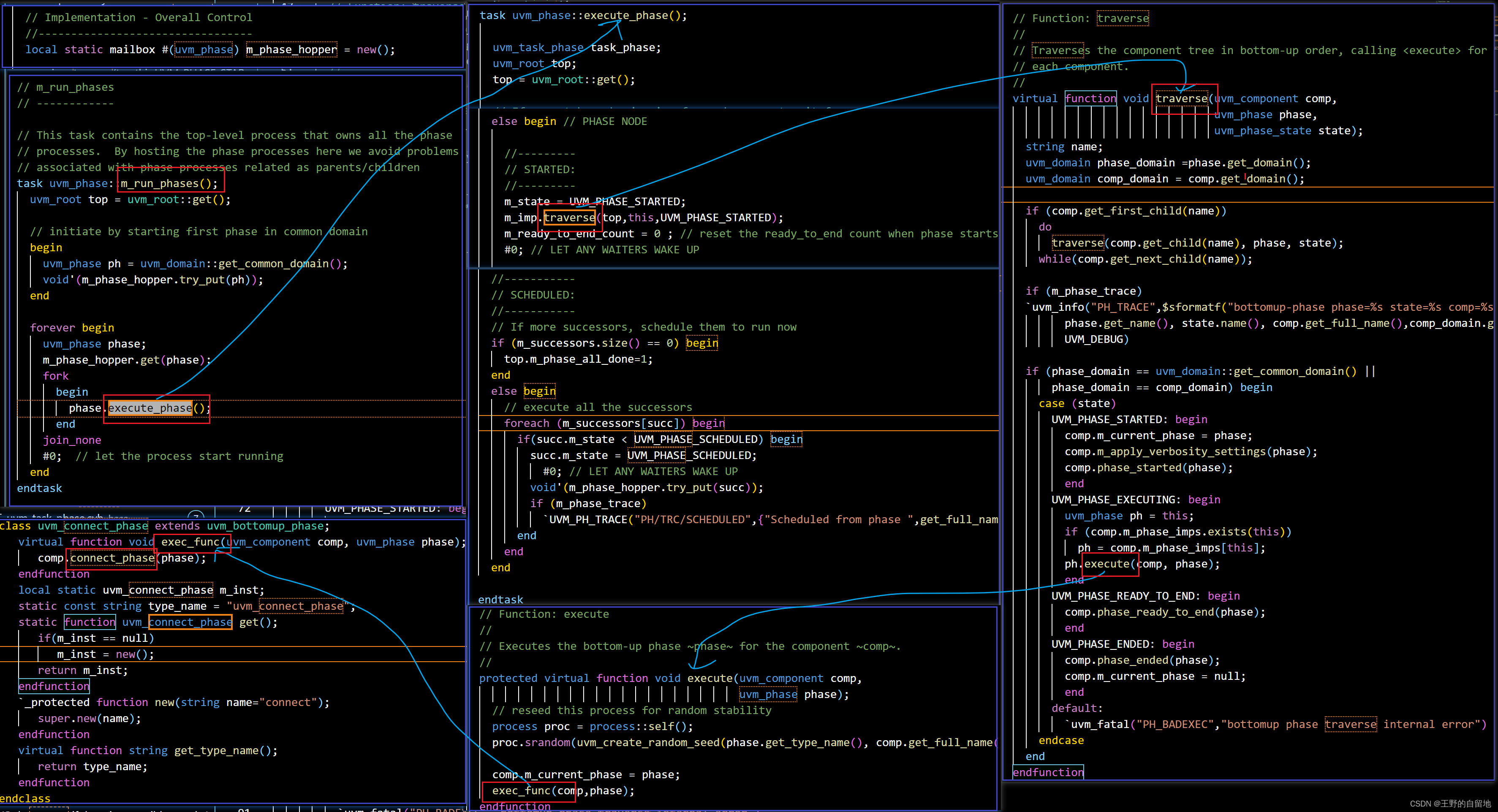Click the 'top.m_phase_all_done=1;' line
The width and height of the screenshot is (1498, 812).
pos(579,359)
